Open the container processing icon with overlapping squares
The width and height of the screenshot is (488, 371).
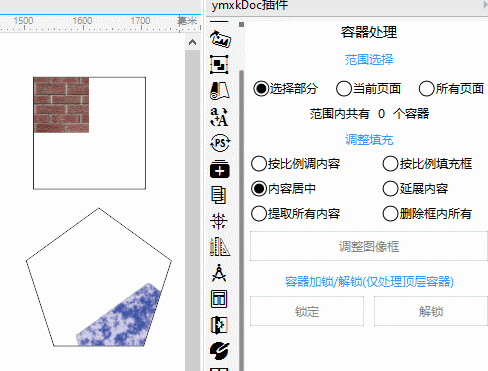pos(219,64)
